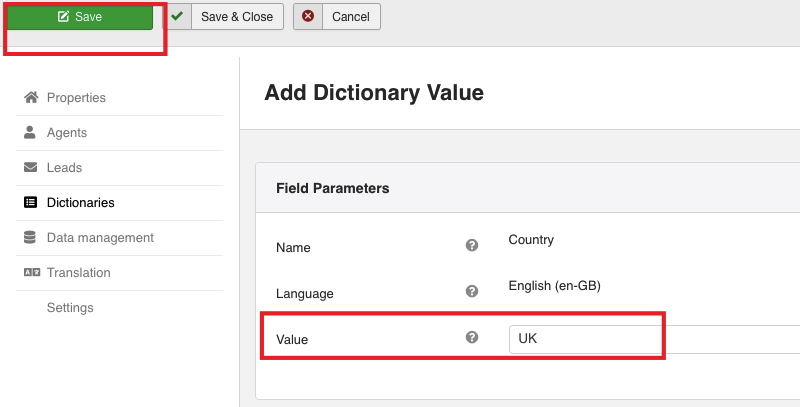Click the Agents user icon

[x=30, y=133]
